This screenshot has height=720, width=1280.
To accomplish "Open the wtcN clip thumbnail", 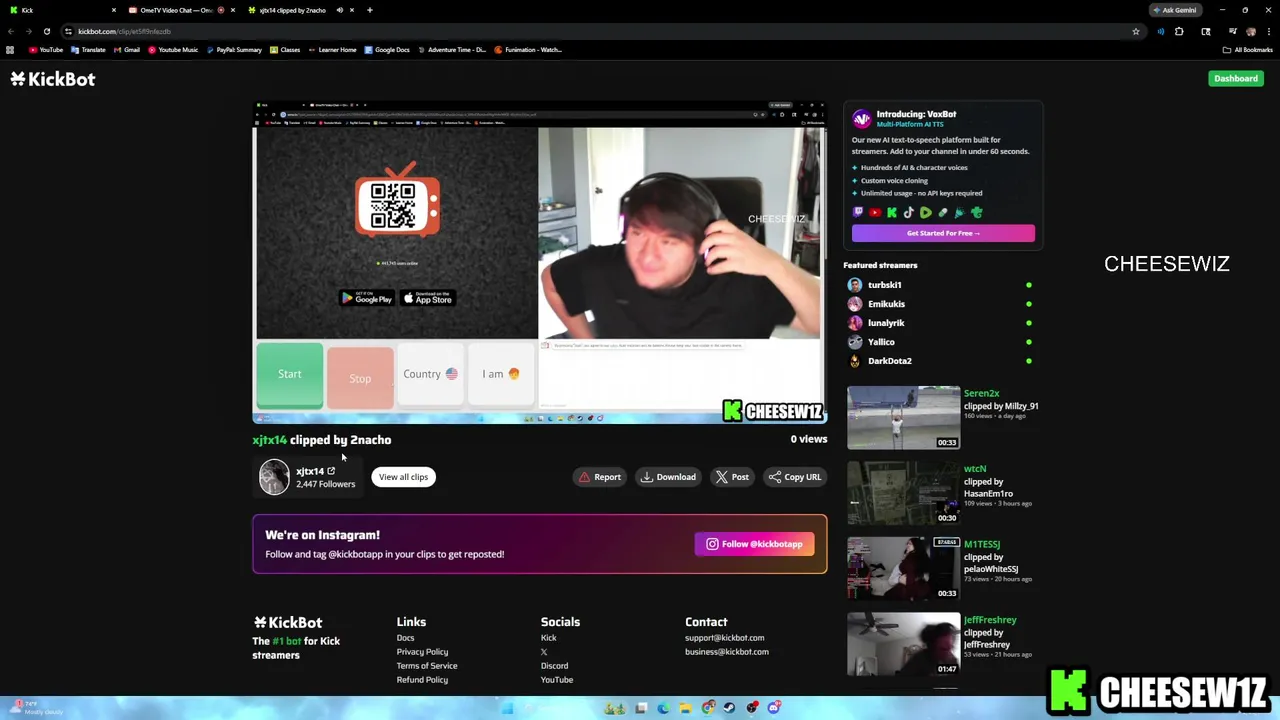I will [x=903, y=493].
